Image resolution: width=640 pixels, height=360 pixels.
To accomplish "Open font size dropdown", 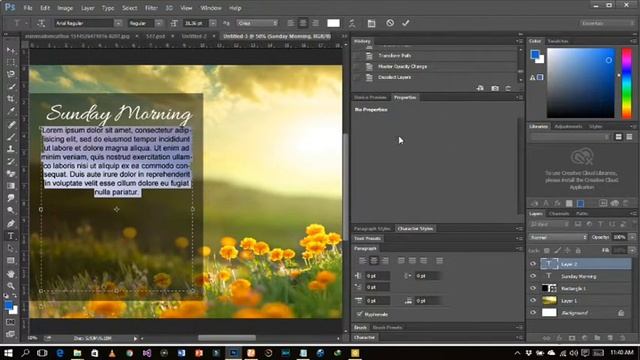I will 213,23.
